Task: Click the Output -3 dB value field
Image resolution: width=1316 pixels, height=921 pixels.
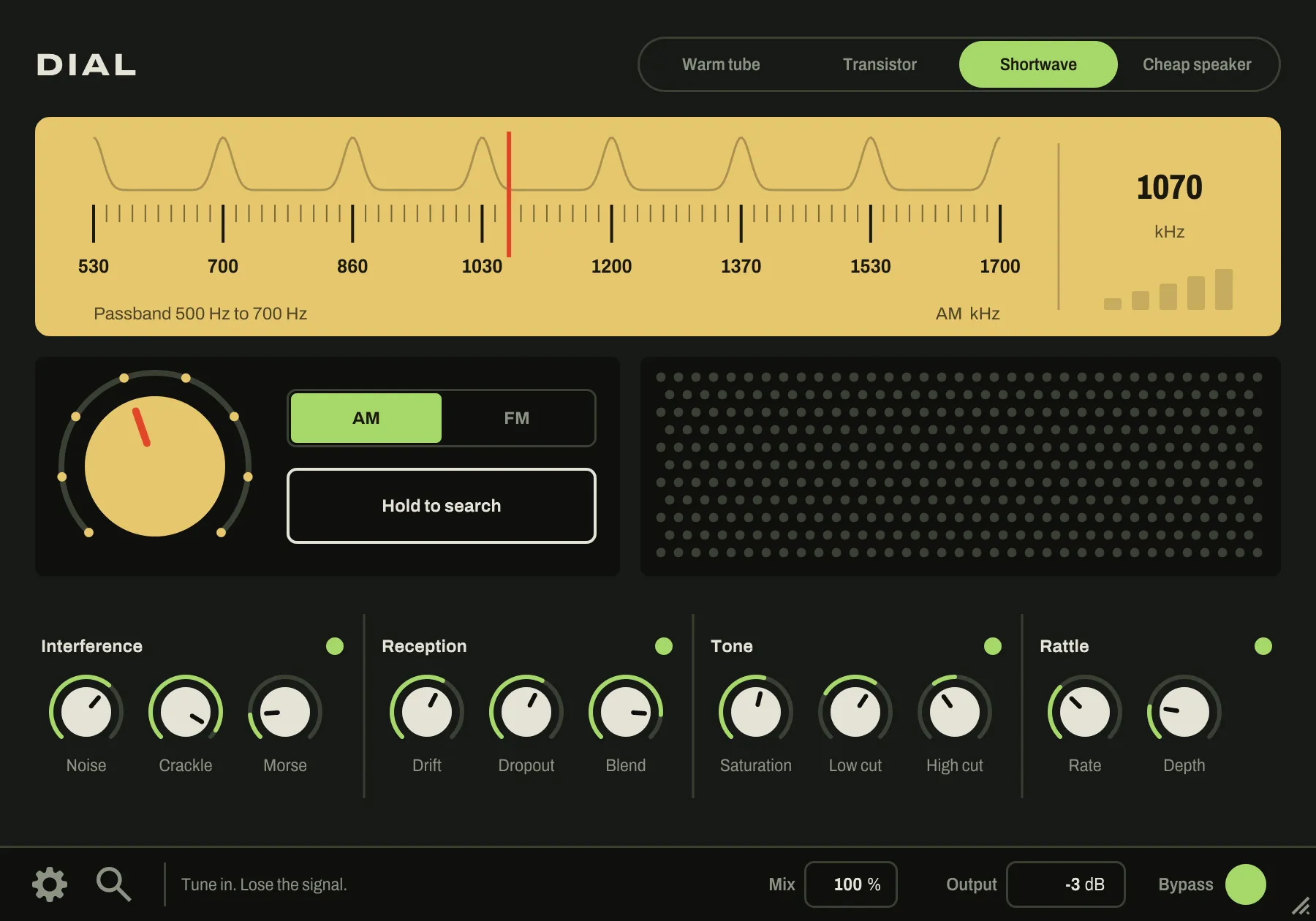Action: point(1066,884)
